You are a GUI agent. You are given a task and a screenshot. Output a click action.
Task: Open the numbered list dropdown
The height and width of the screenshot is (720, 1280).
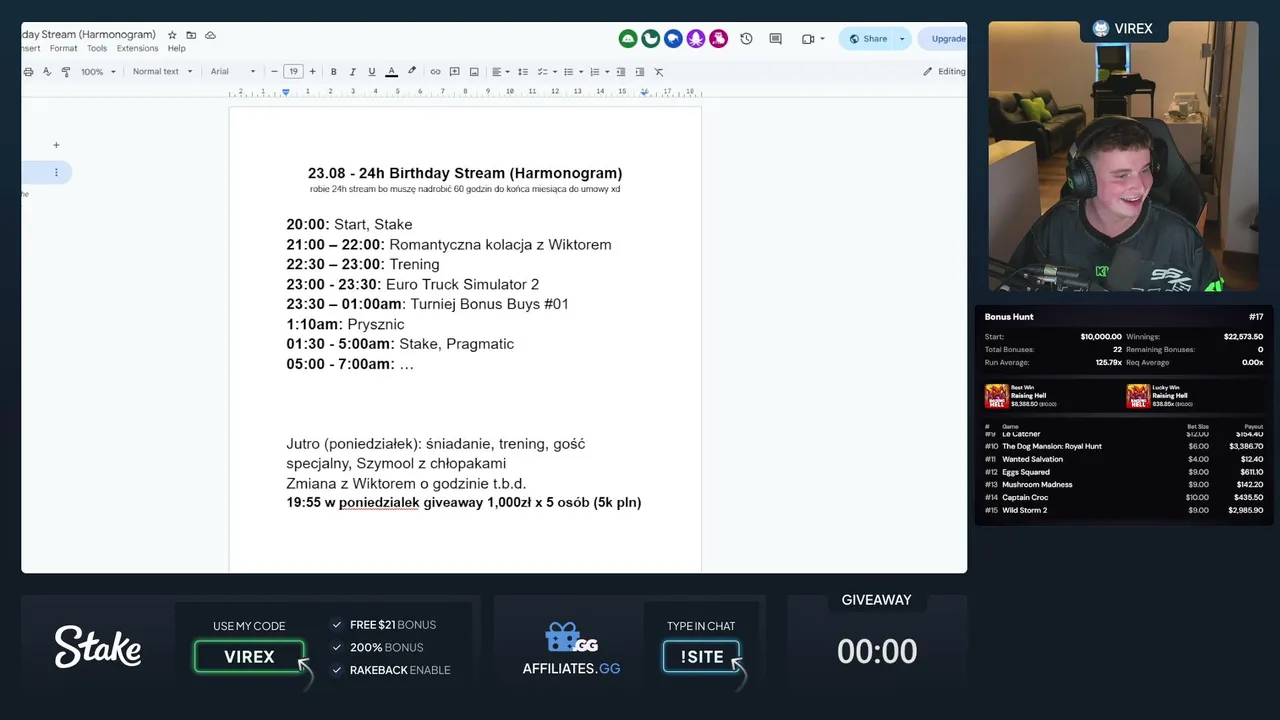coord(599,72)
